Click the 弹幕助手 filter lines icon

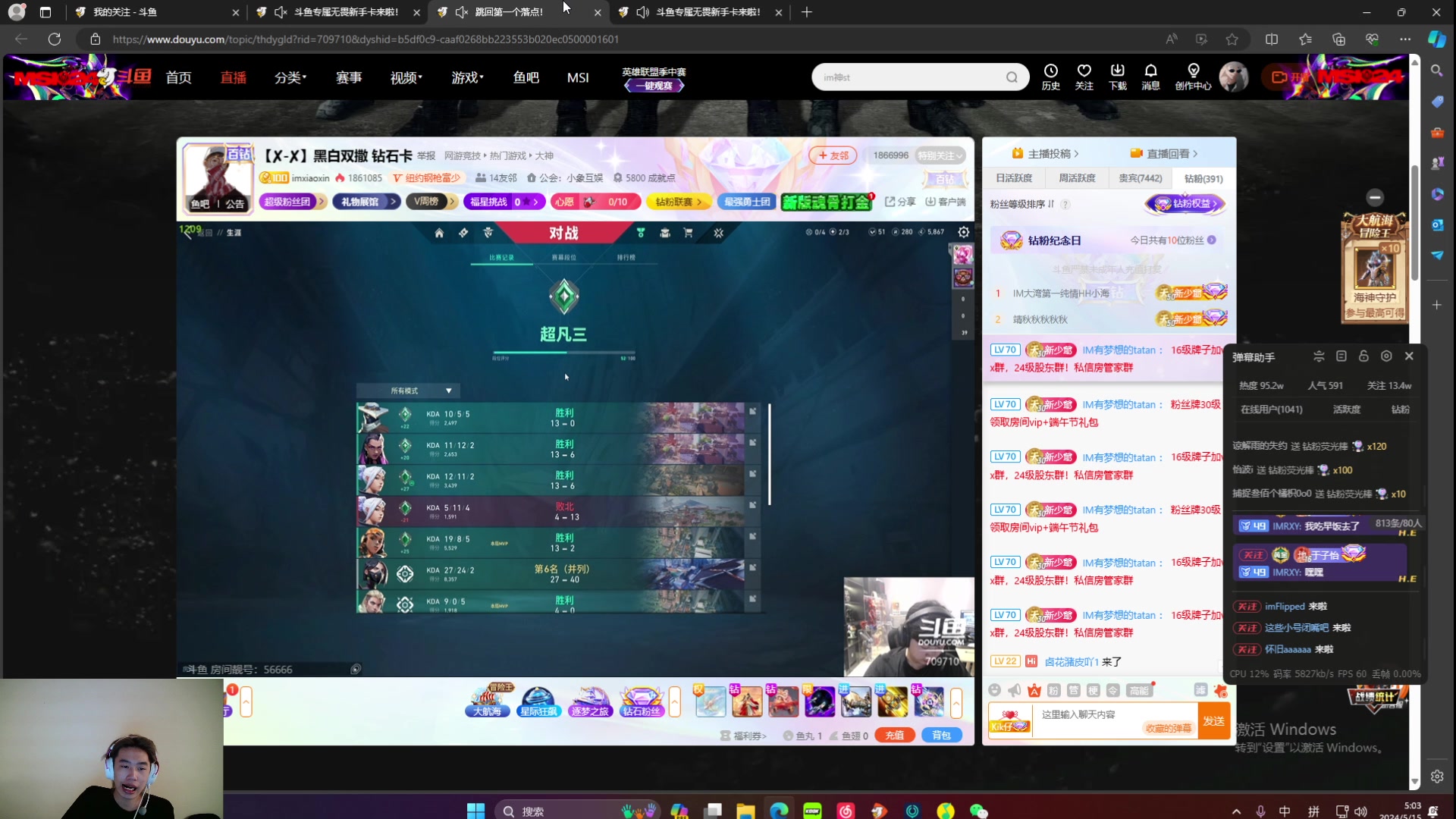1319,356
